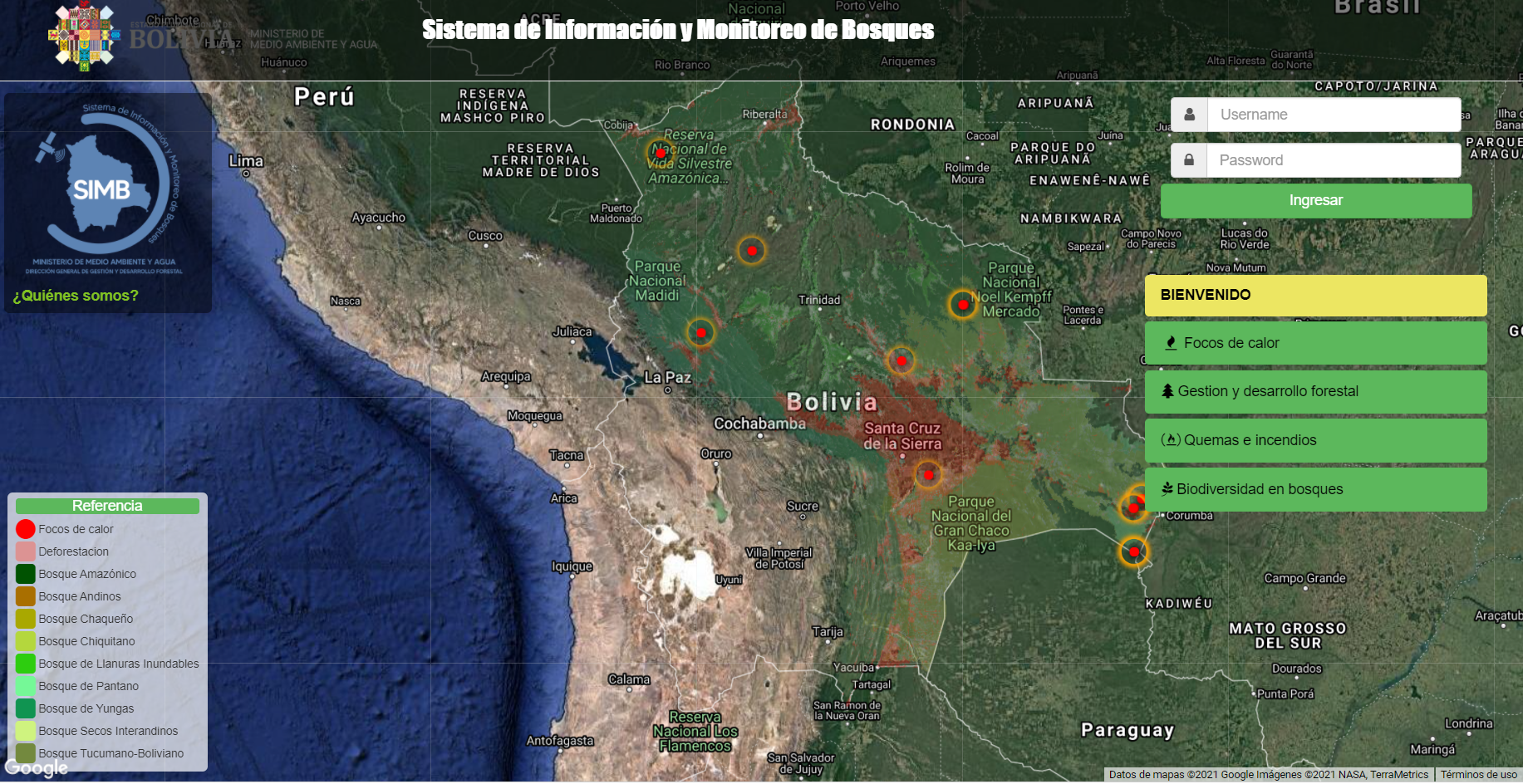Click the Cochabamba city label

click(759, 424)
